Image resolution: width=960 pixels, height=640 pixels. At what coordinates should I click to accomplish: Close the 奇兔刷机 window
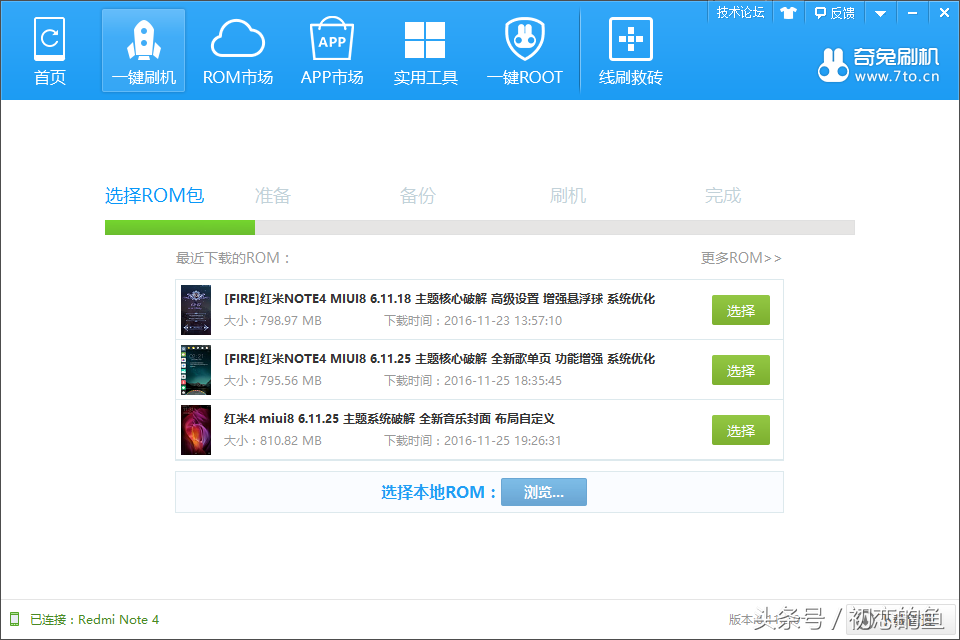click(x=944, y=13)
